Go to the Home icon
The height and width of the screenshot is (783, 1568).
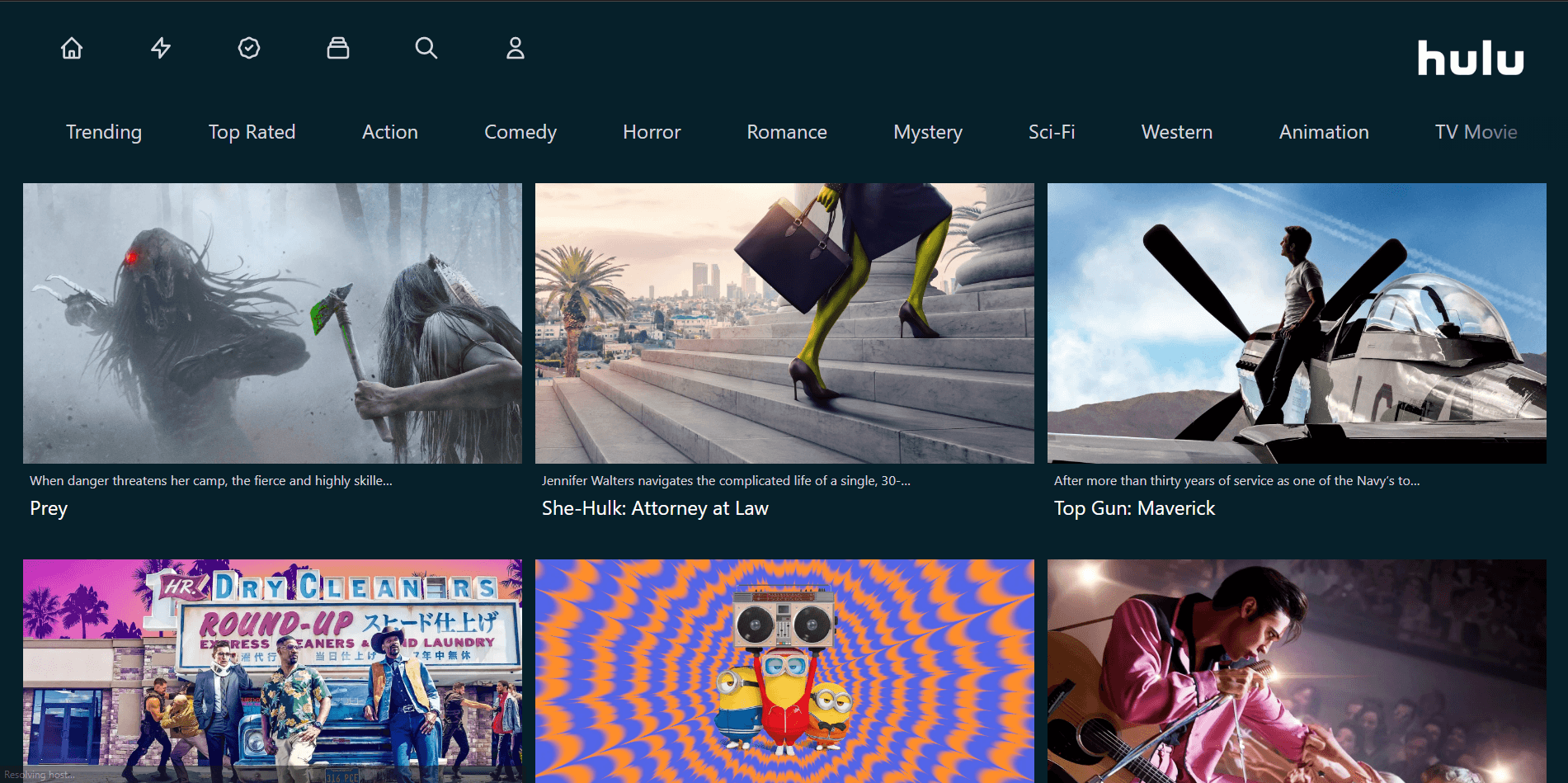(x=72, y=49)
